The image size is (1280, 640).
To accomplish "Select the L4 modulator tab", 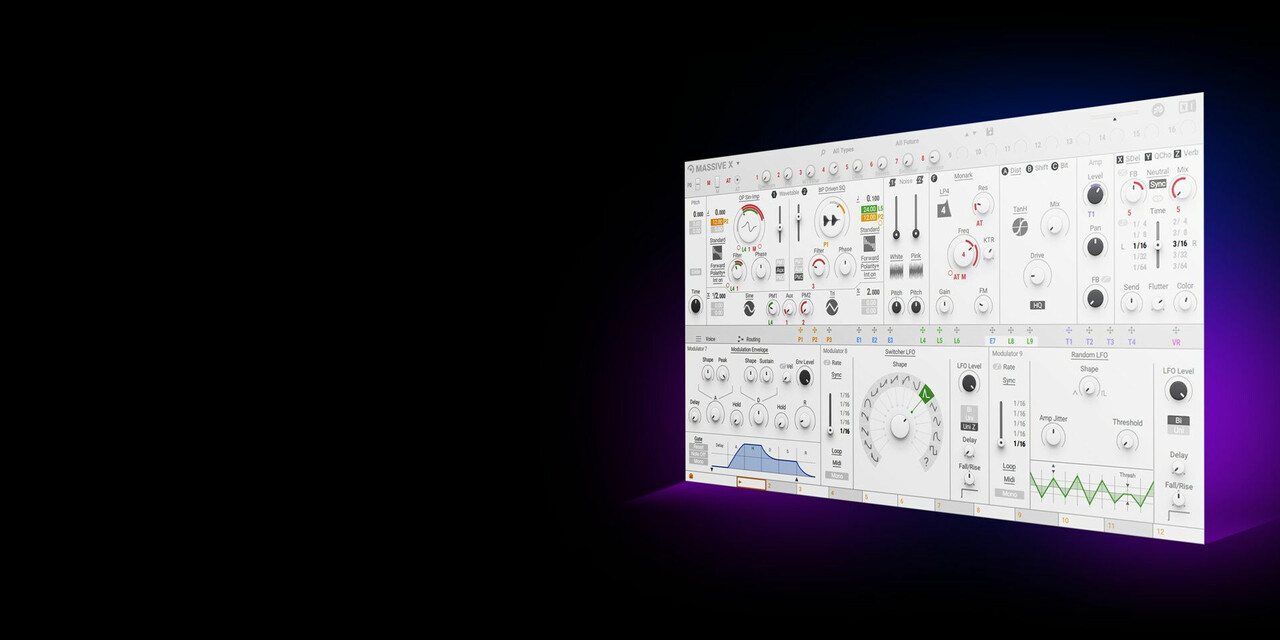I will coord(923,341).
